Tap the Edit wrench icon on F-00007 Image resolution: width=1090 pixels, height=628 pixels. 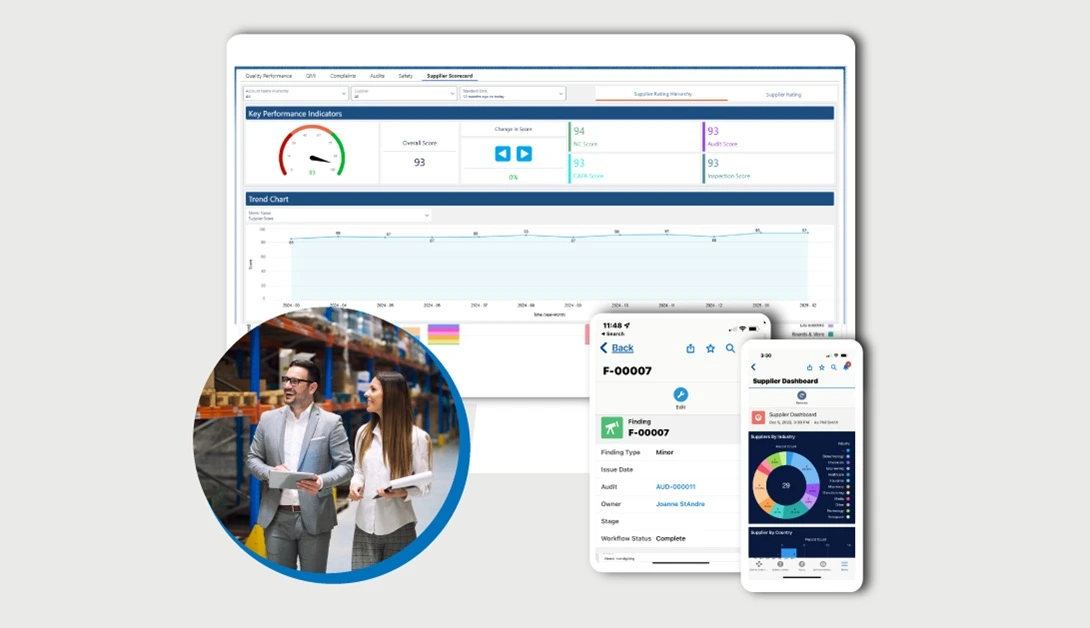pyautogui.click(x=681, y=395)
